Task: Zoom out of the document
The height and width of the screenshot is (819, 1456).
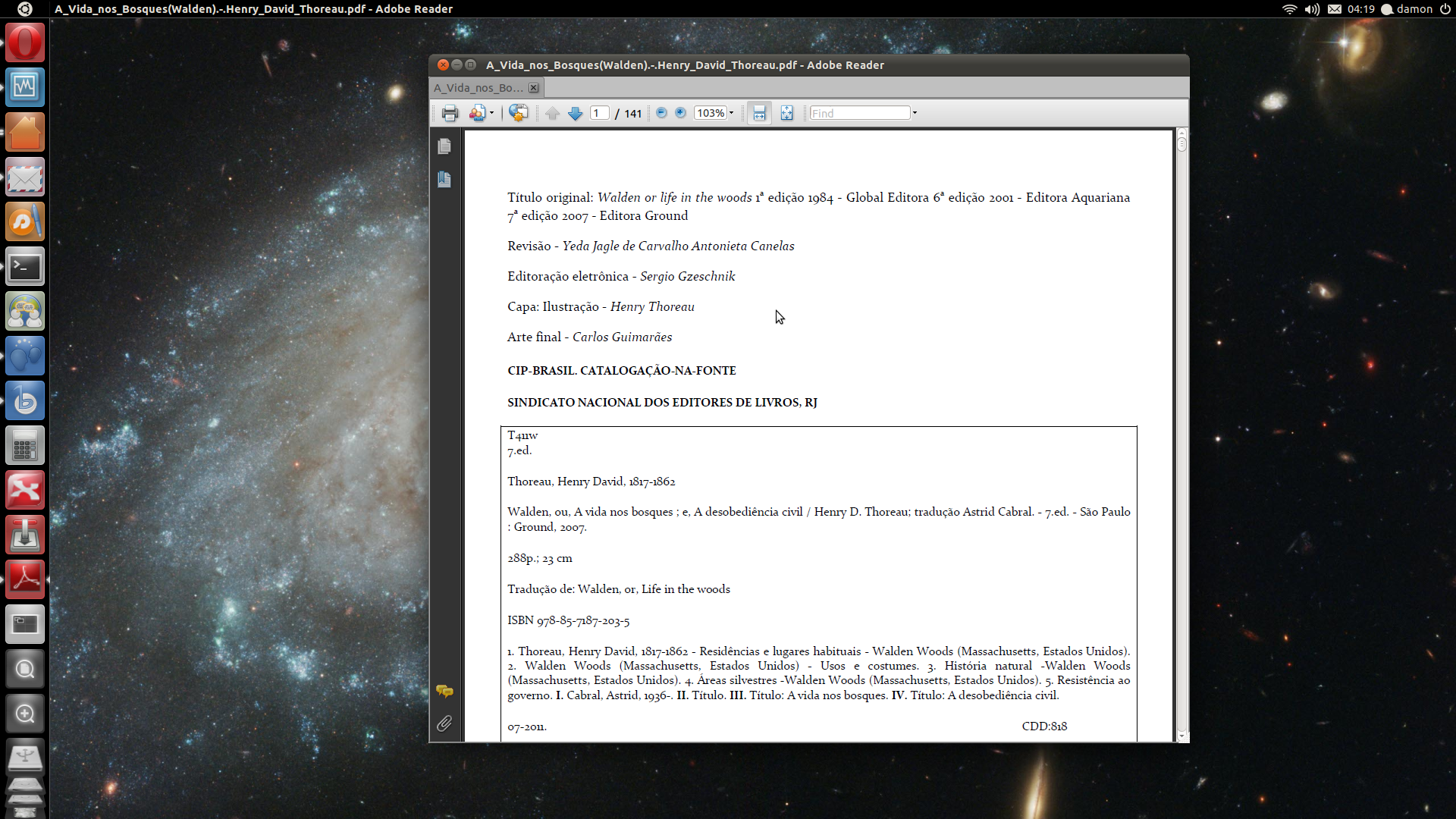Action: point(661,112)
